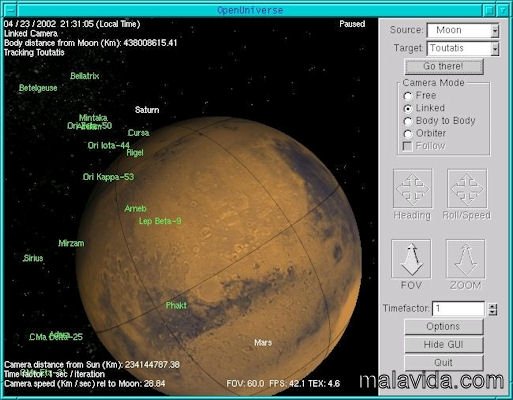Click the Hide GUI button
Screen dimensions: 513x400
[444, 345]
